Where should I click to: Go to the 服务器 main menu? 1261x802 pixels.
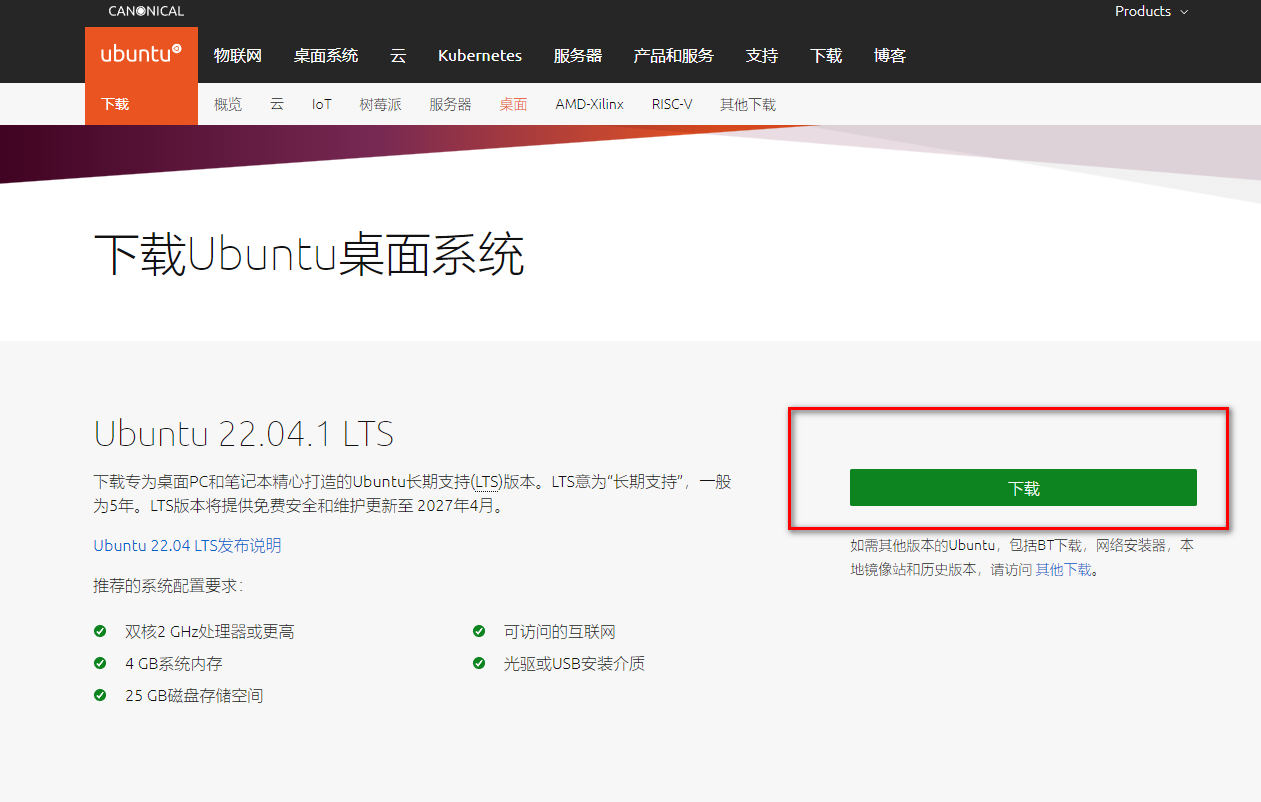pyautogui.click(x=578, y=55)
